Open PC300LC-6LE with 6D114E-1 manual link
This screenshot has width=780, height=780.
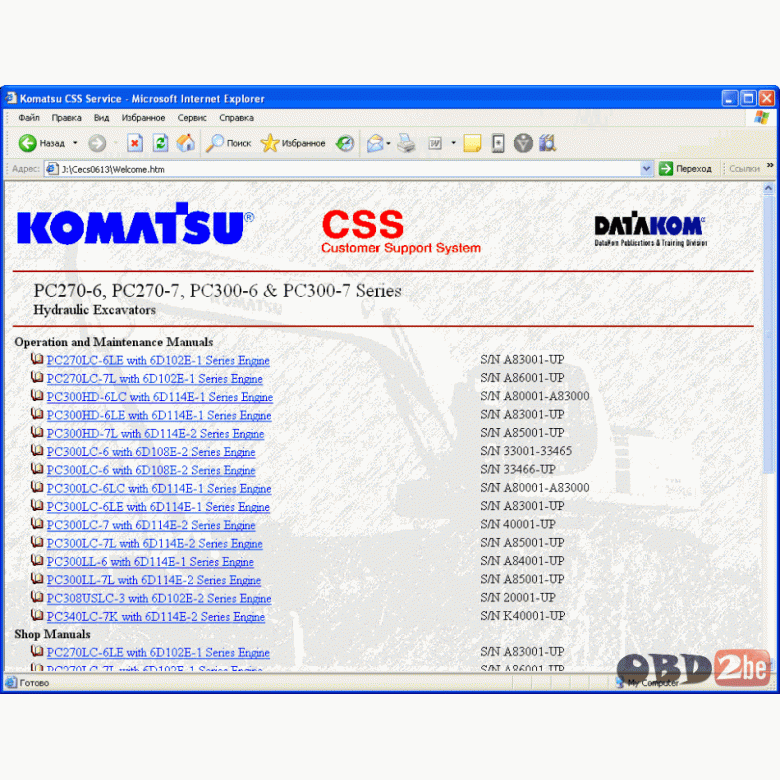coord(158,507)
